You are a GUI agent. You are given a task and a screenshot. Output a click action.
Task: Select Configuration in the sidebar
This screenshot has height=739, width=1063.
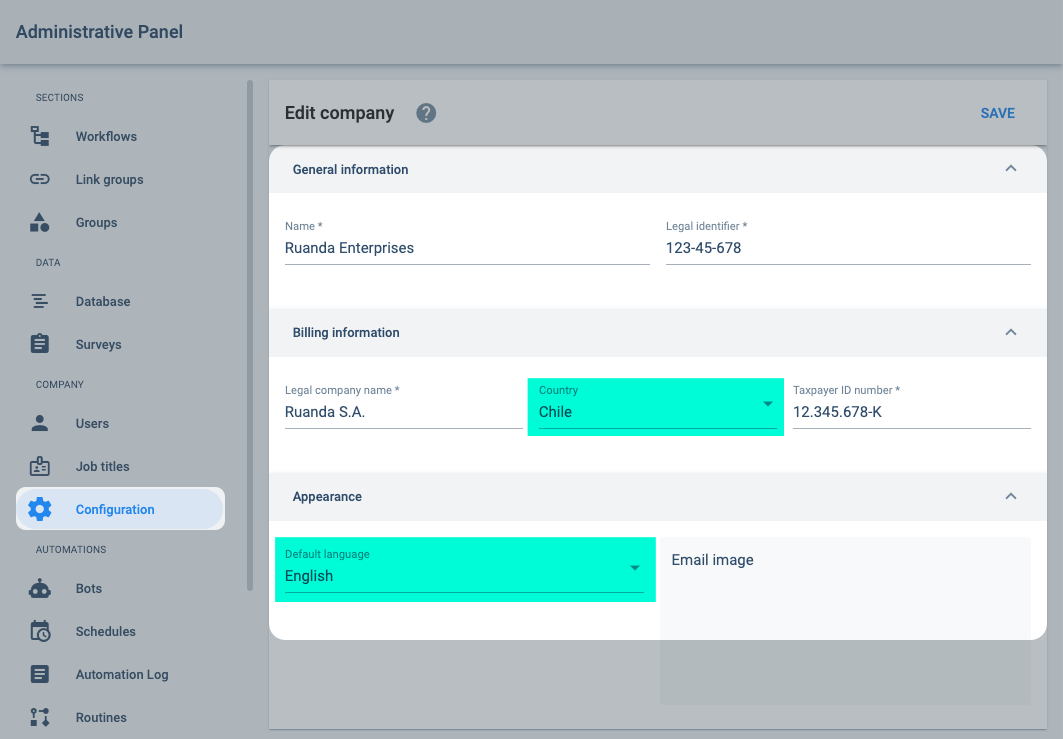coord(121,509)
